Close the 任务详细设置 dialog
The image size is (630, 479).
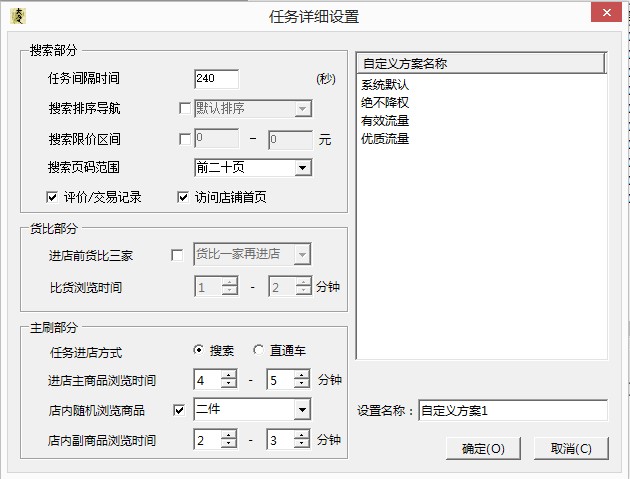click(x=606, y=12)
